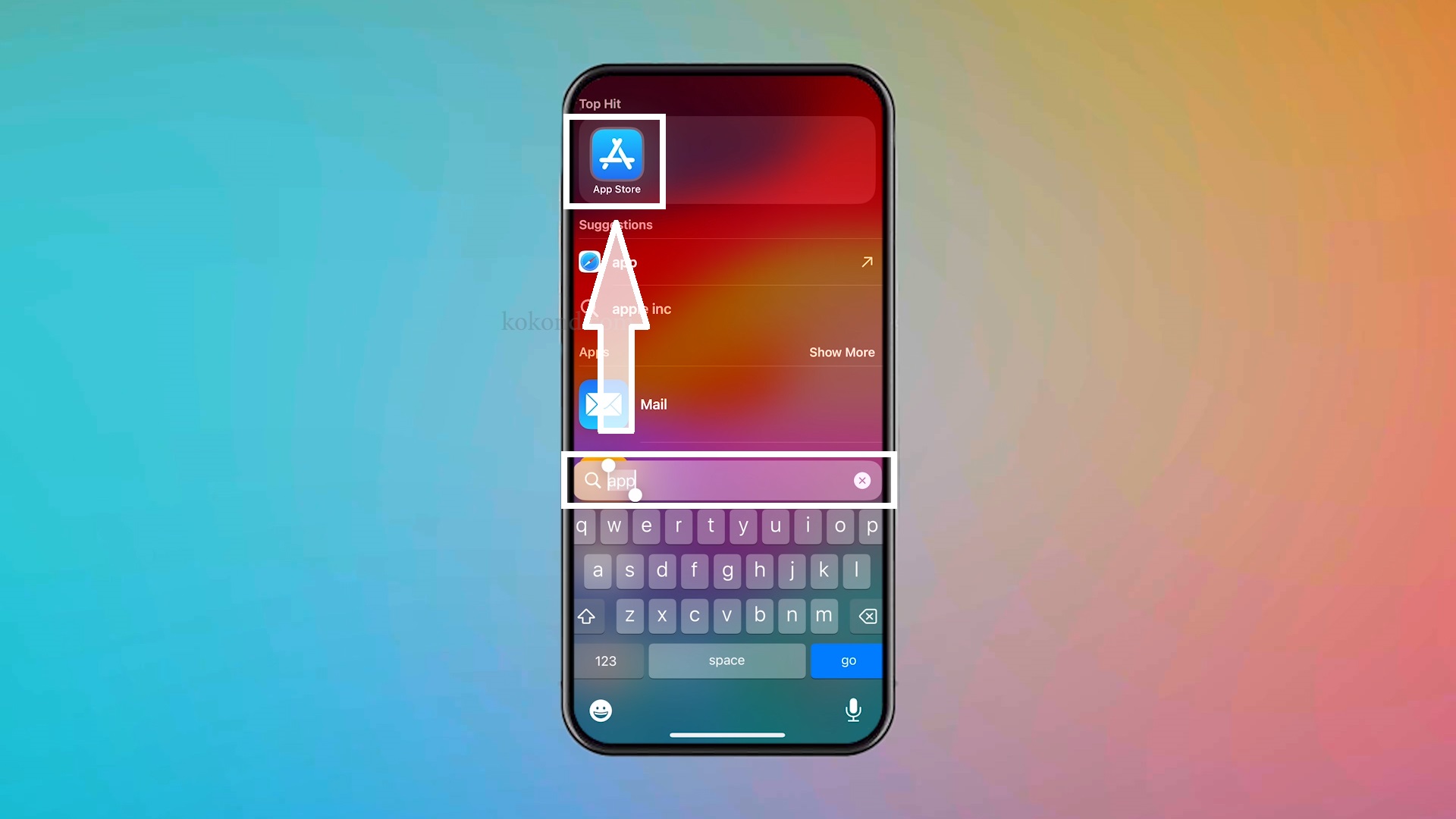Tap the App Store search suggestion
This screenshot has width=1456, height=819.
pyautogui.click(x=617, y=160)
